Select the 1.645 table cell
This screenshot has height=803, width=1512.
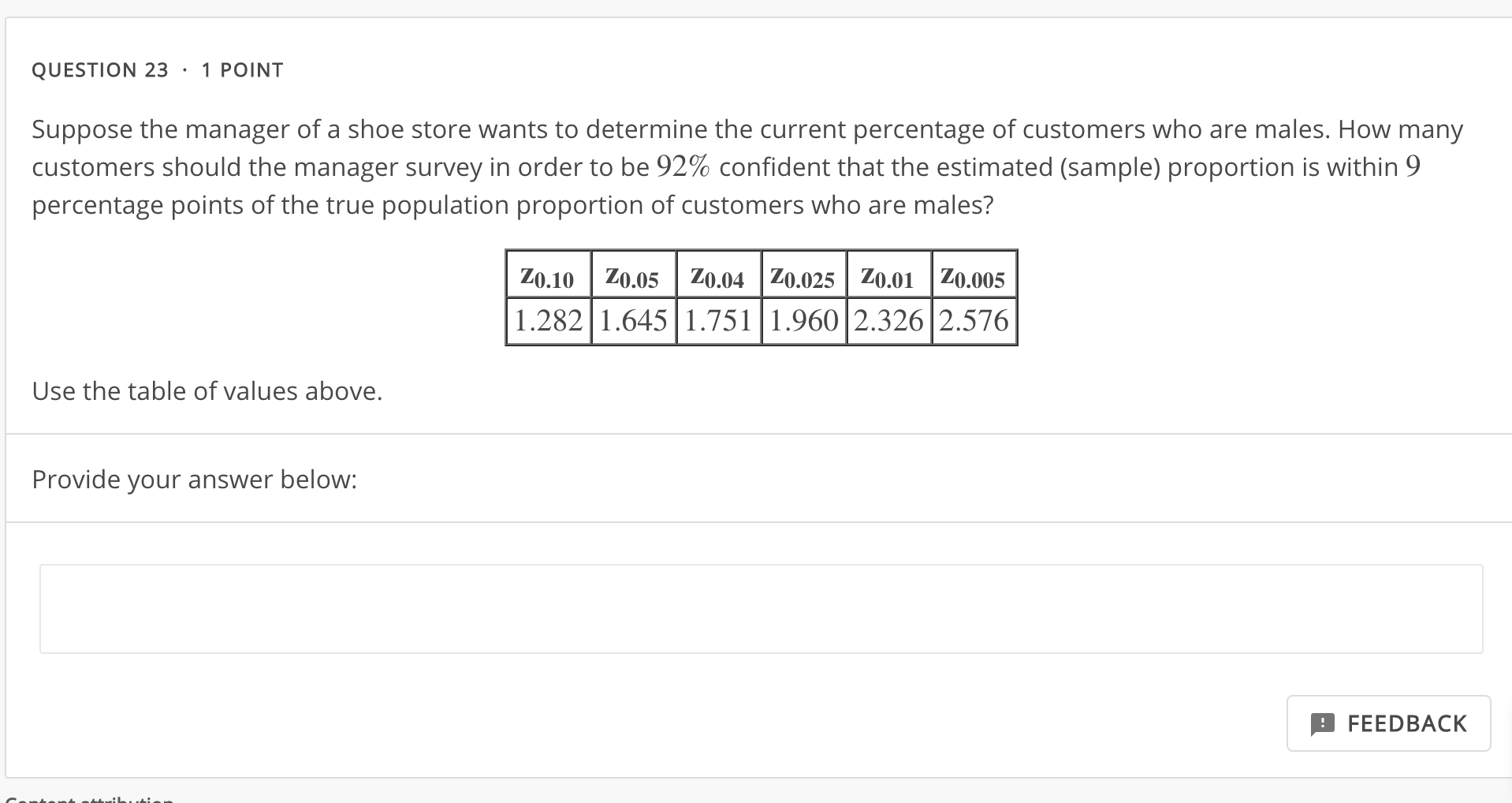[633, 320]
